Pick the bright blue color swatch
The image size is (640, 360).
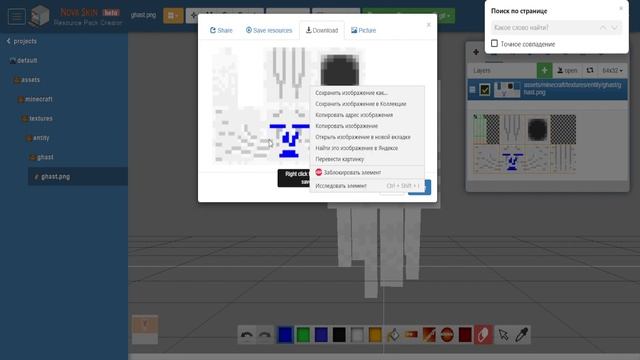[x=285, y=335]
